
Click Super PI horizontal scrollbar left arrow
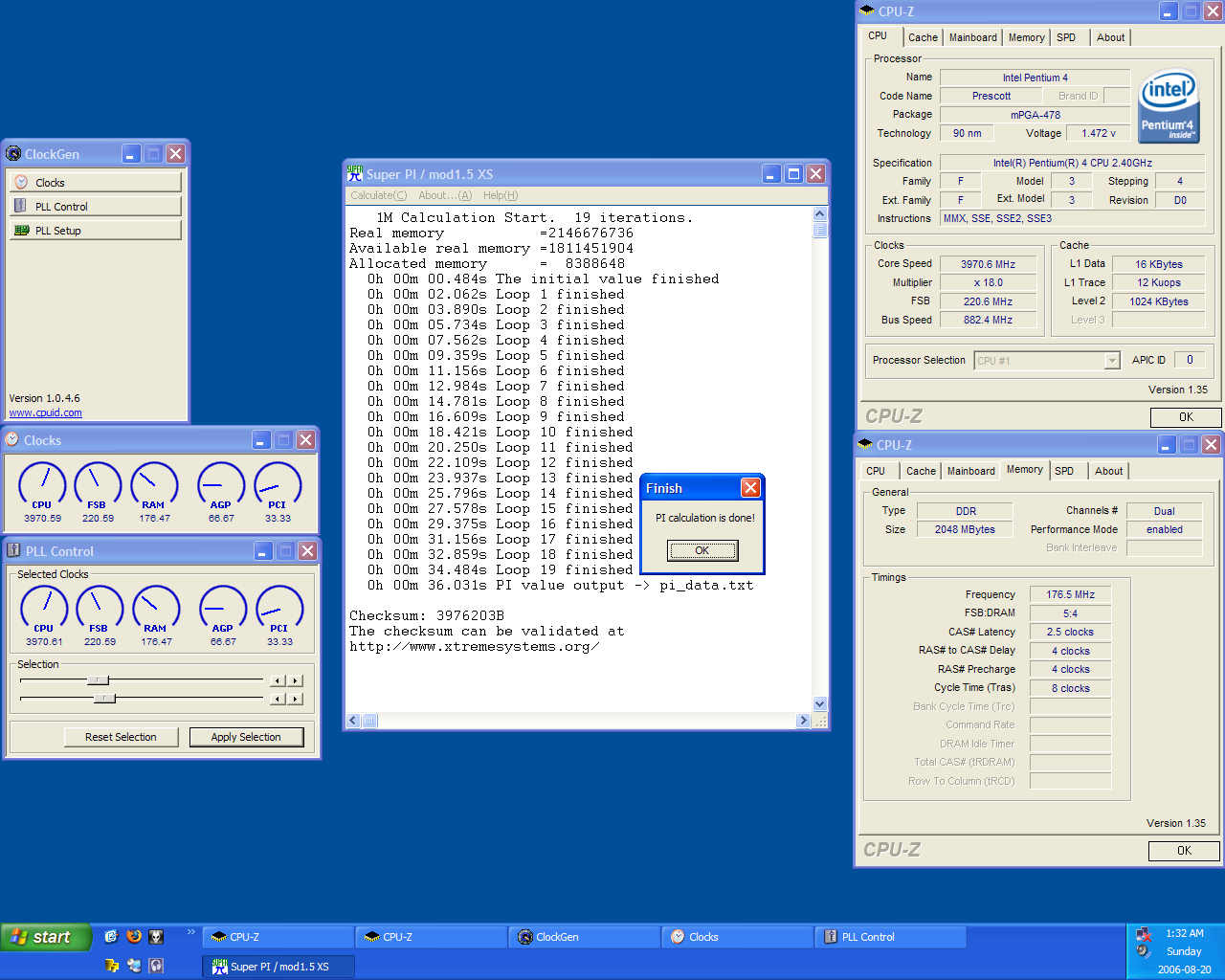[353, 721]
